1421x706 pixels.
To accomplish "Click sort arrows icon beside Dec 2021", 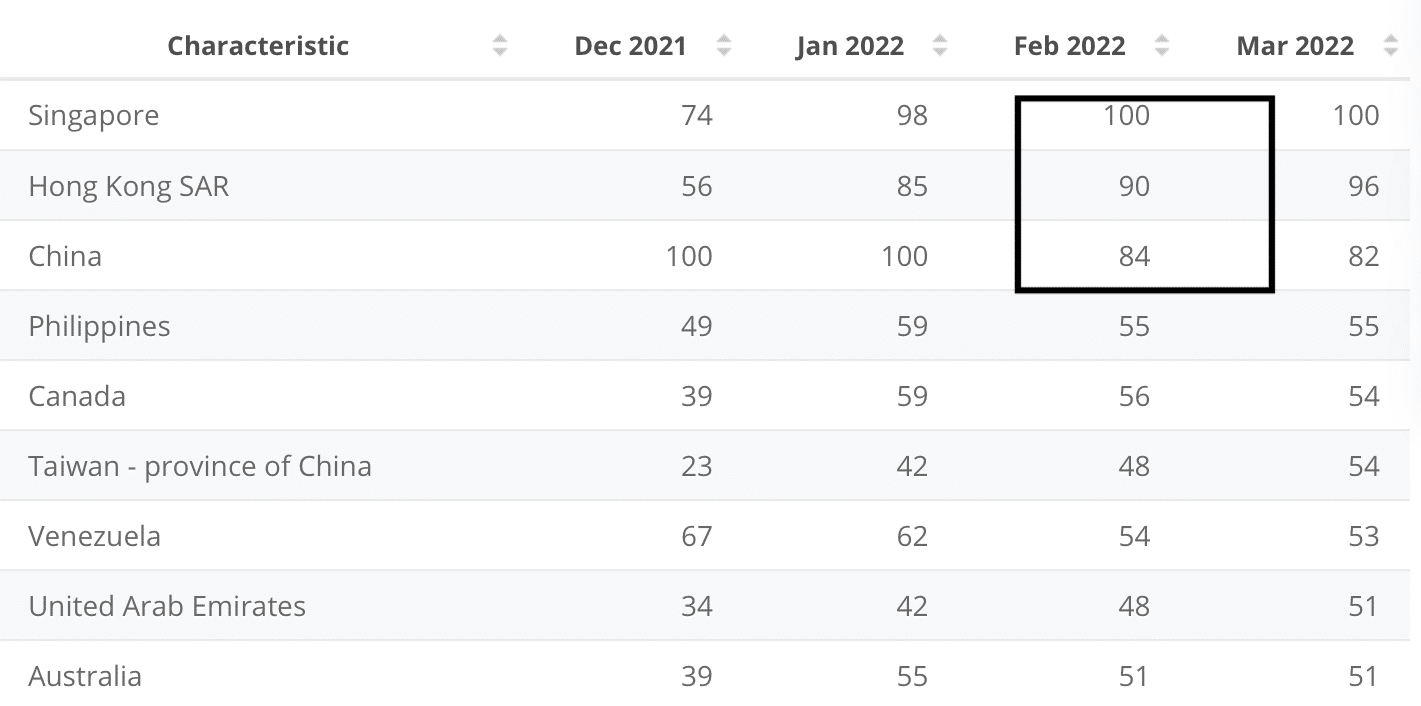I will click(724, 46).
